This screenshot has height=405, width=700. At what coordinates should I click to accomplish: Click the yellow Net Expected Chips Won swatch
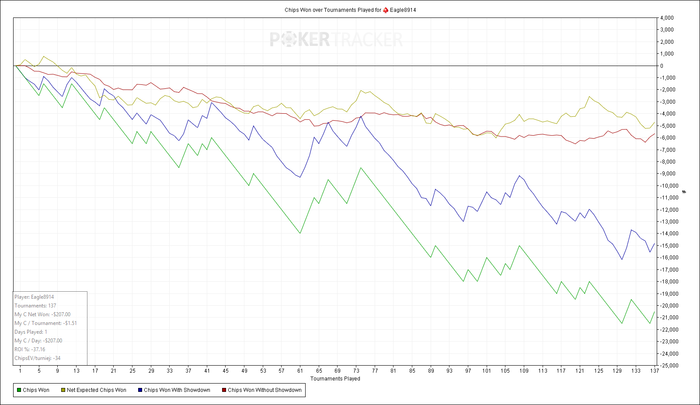pyautogui.click(x=62, y=390)
